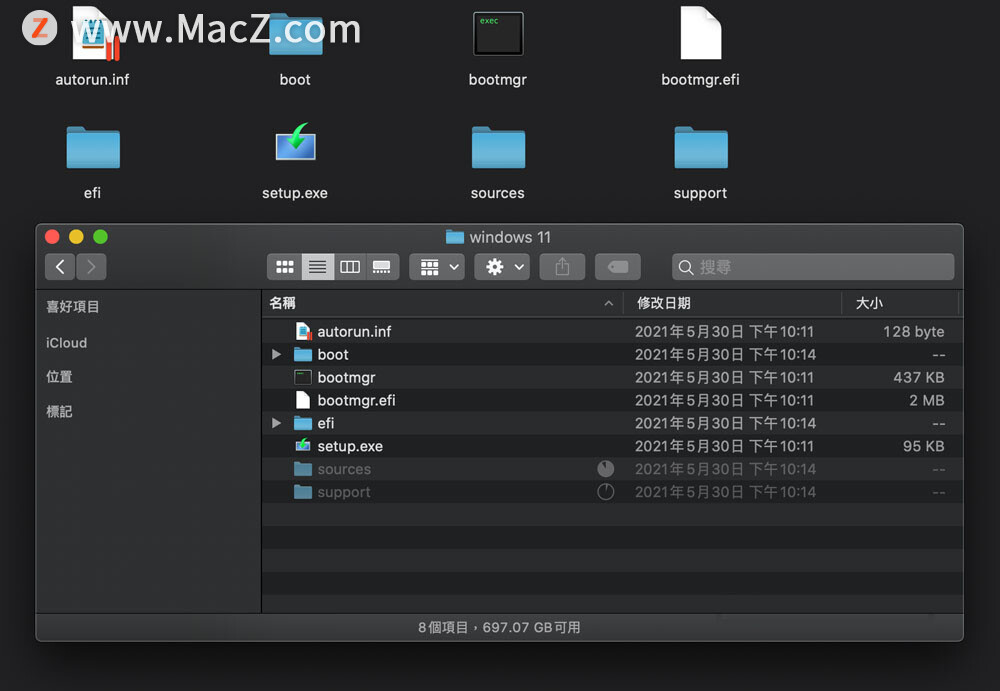Screen dimensions: 1000x691
Task: Select support folder in top icon view
Action: click(701, 147)
